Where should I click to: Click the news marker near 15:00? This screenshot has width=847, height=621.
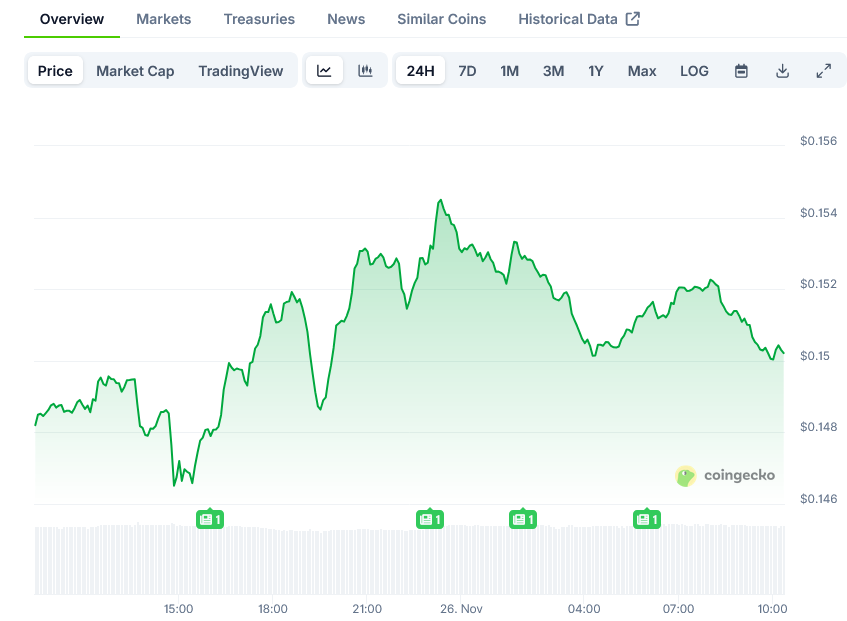[209, 519]
